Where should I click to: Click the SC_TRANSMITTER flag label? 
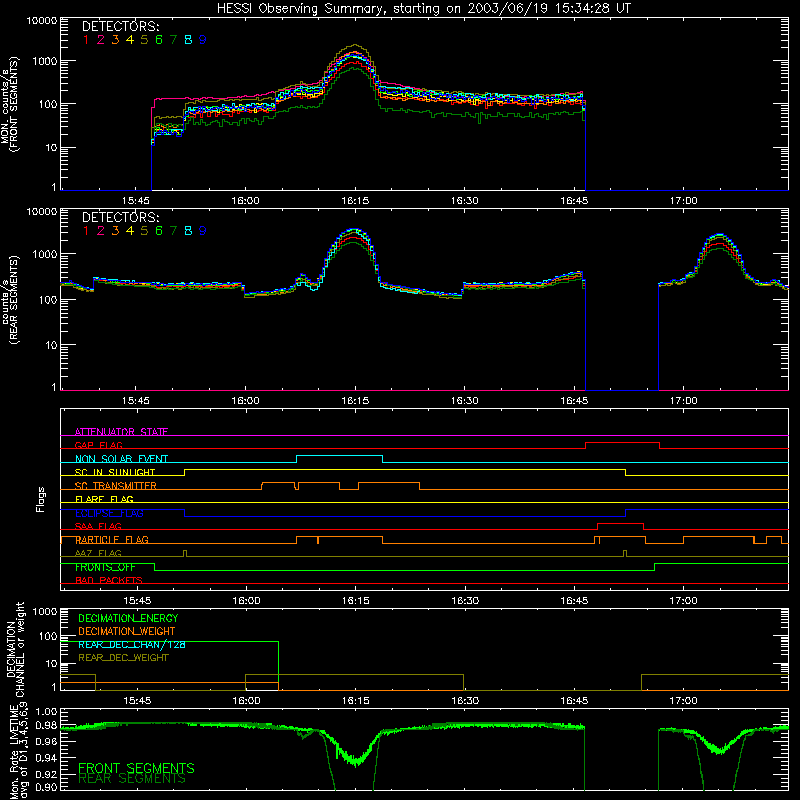116,486
